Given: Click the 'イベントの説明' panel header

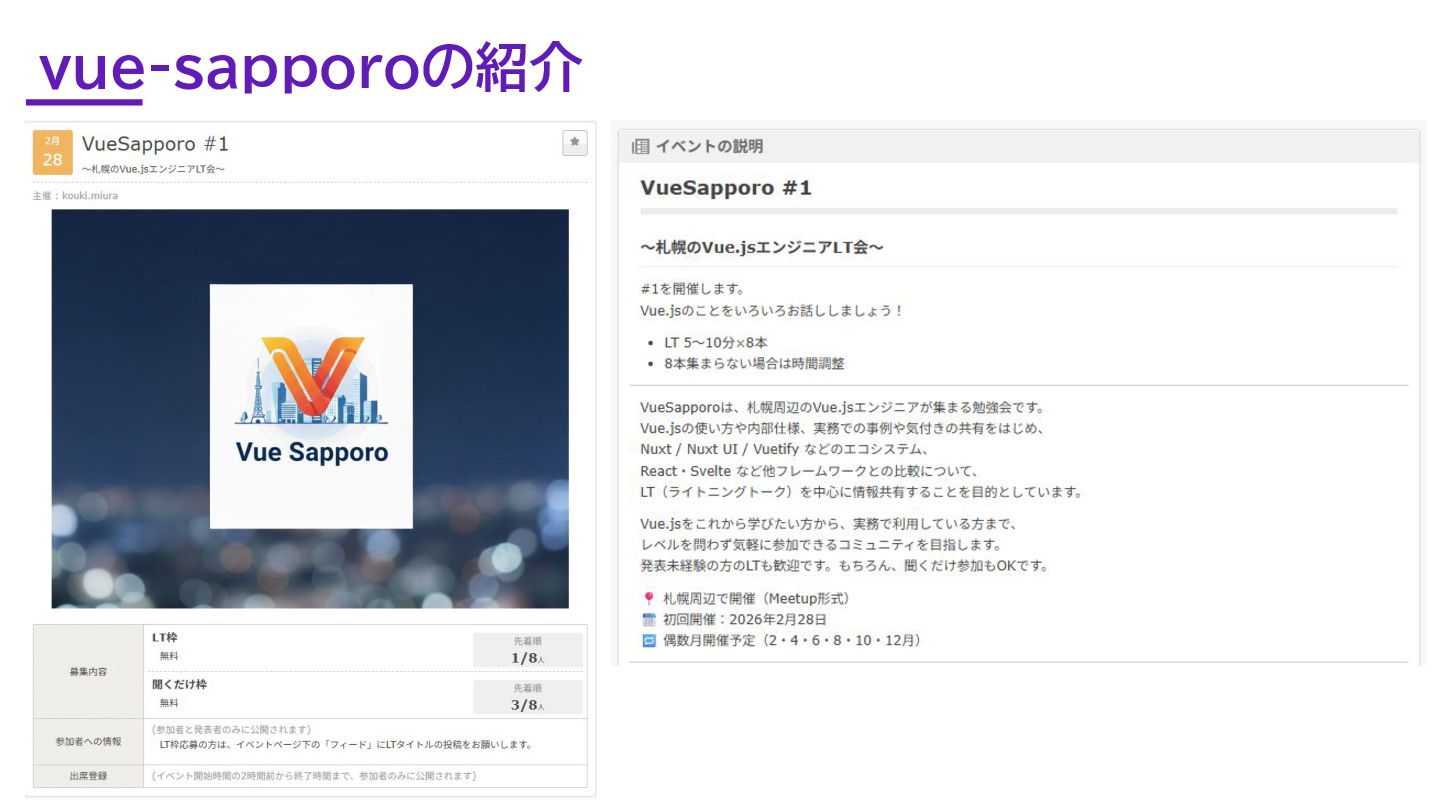Looking at the screenshot, I should pos(1018,146).
